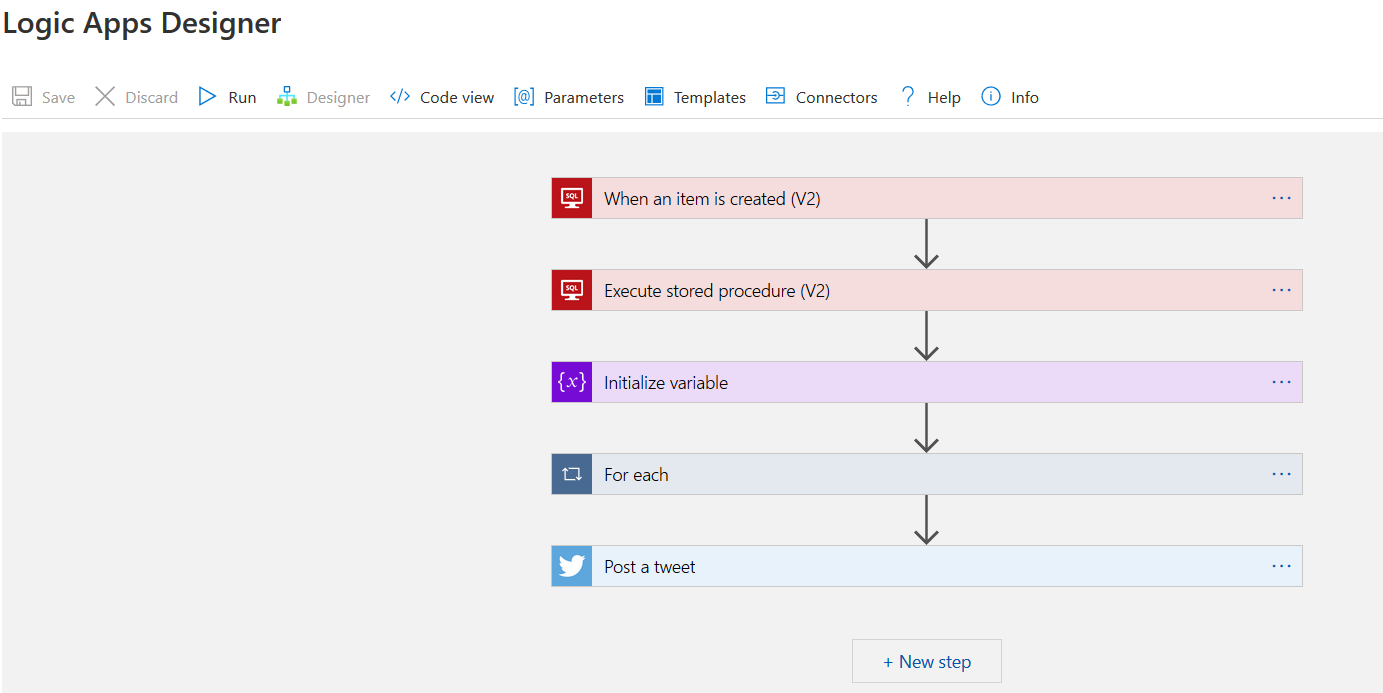Open Code view from the toolbar
This screenshot has width=1383, height=693.
click(x=442, y=97)
